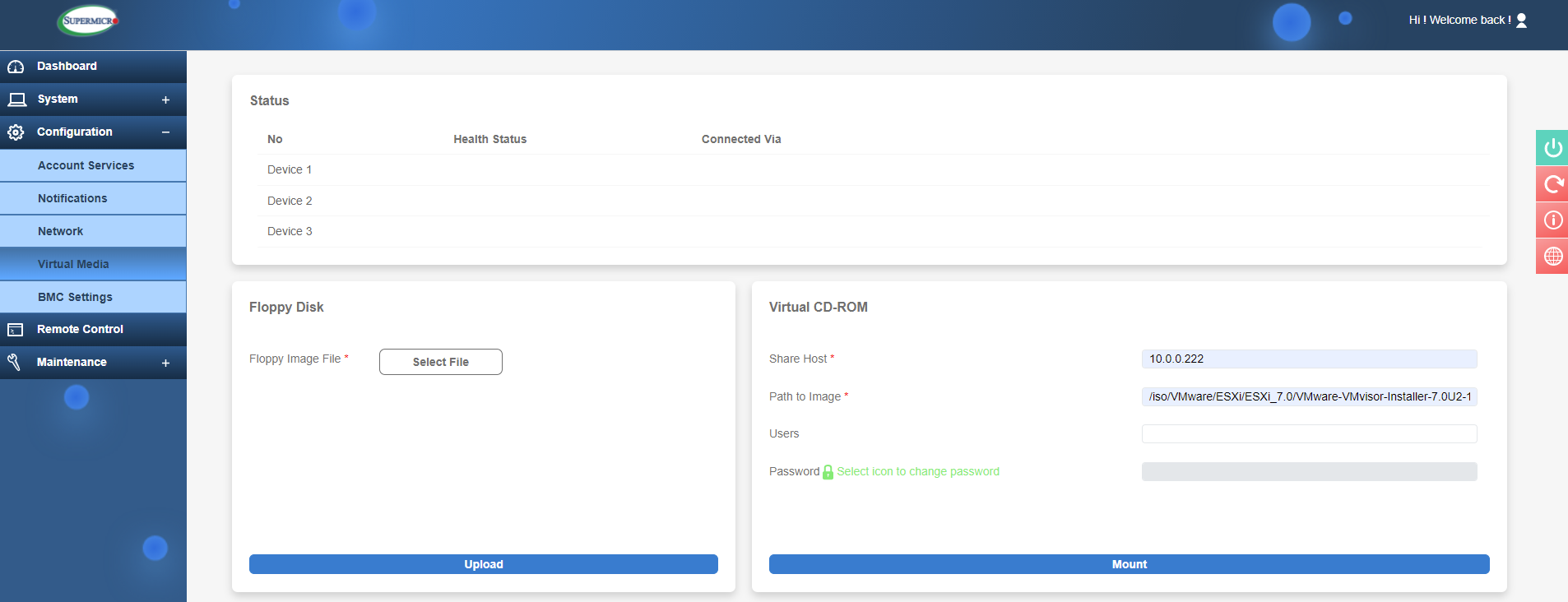Viewport: 1568px width, 602px height.
Task: Click the Supermicro logo
Action: tap(89, 21)
